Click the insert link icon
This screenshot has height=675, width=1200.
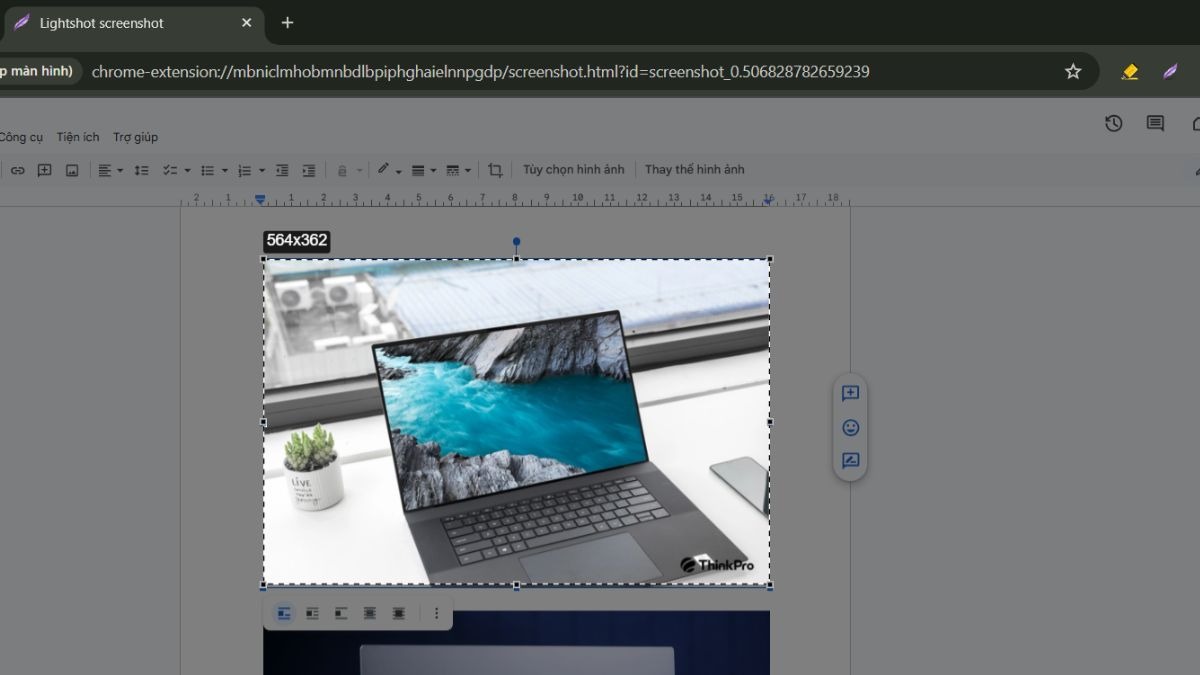[18, 170]
